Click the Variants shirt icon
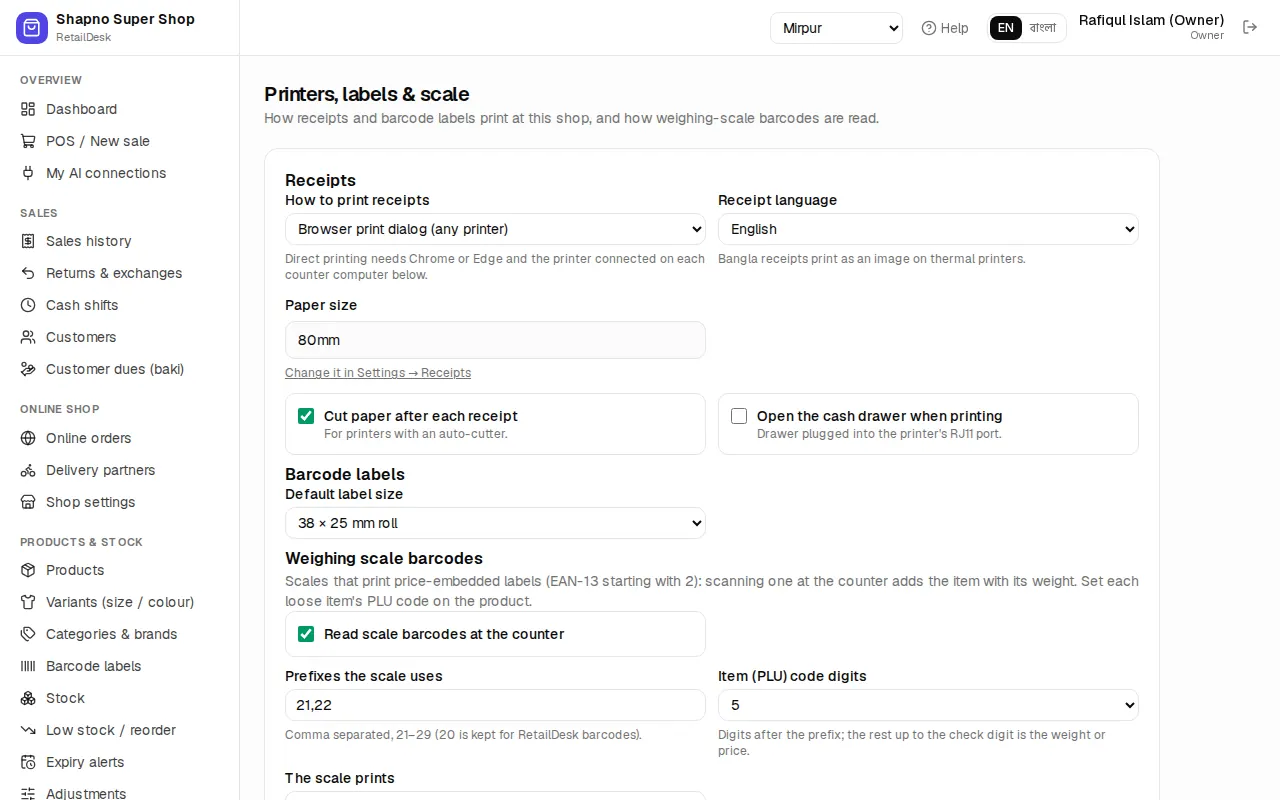The image size is (1280, 800). click(x=28, y=602)
